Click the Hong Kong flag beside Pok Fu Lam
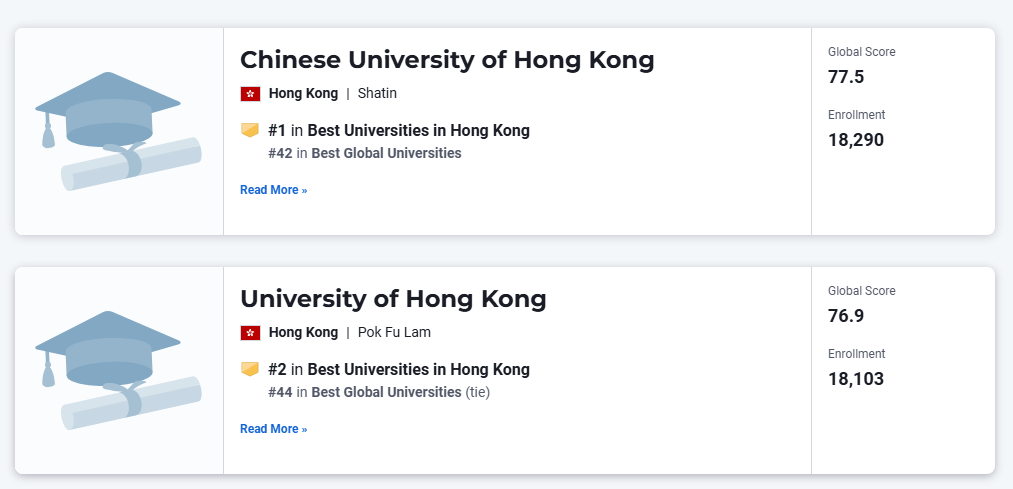This screenshot has height=489, width=1013. point(250,333)
